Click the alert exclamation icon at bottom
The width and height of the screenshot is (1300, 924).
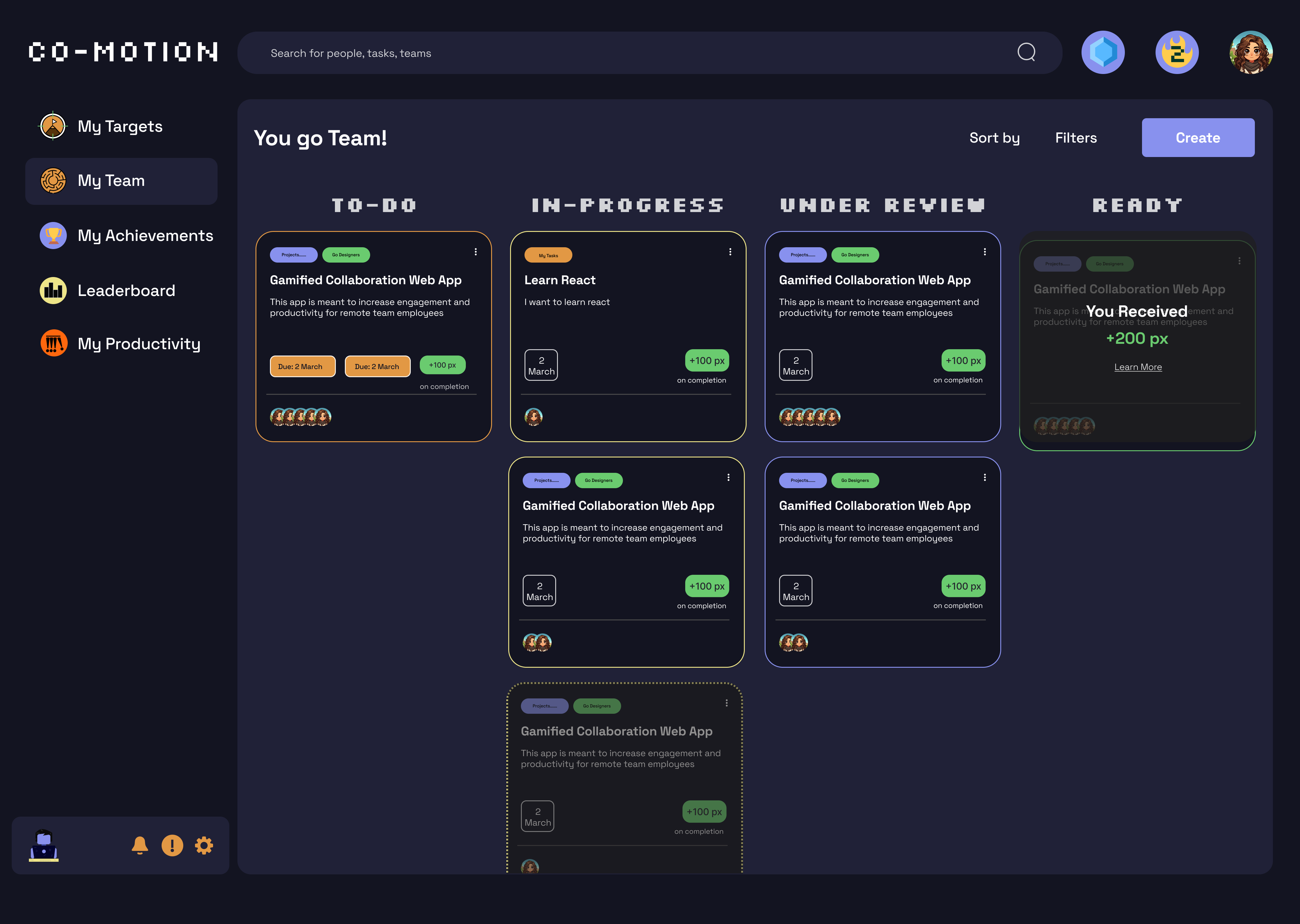tap(172, 845)
